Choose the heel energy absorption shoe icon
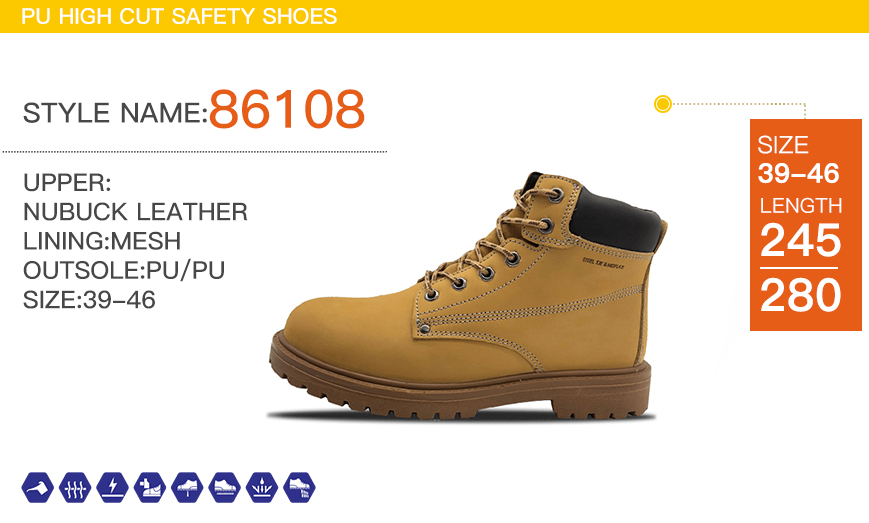The height and width of the screenshot is (523, 869). coord(299,488)
